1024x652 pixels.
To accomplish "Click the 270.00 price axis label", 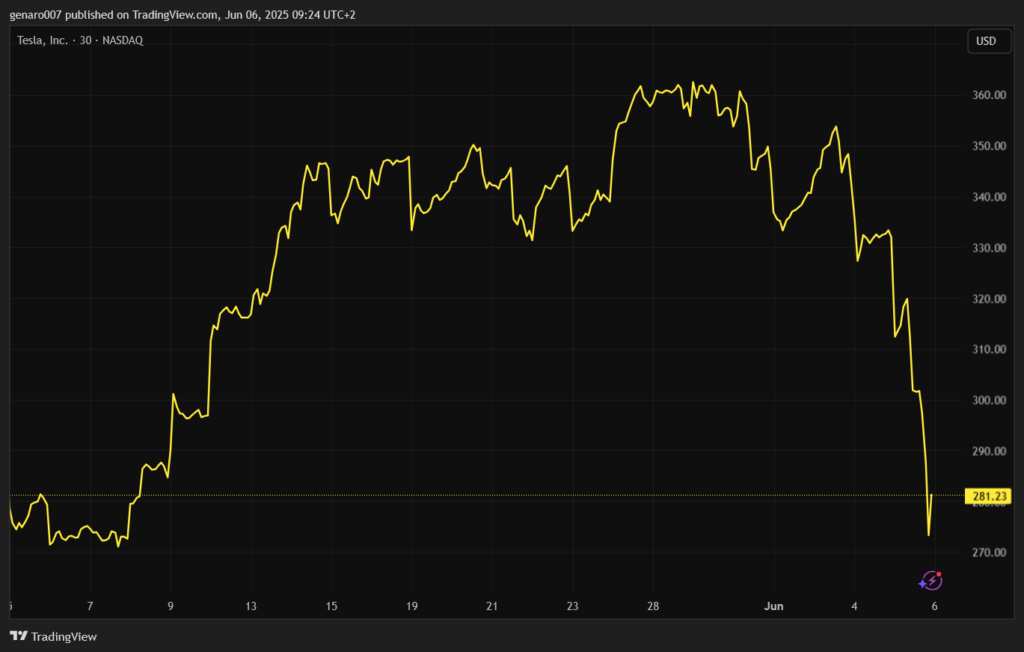I will 985,553.
